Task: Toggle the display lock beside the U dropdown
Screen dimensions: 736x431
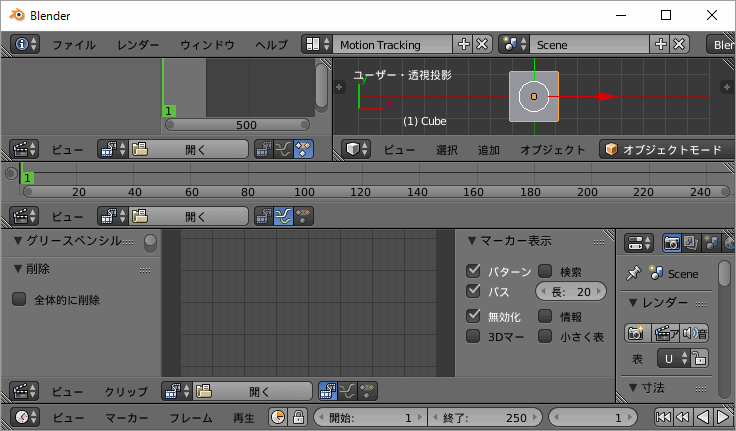Action: (x=699, y=359)
